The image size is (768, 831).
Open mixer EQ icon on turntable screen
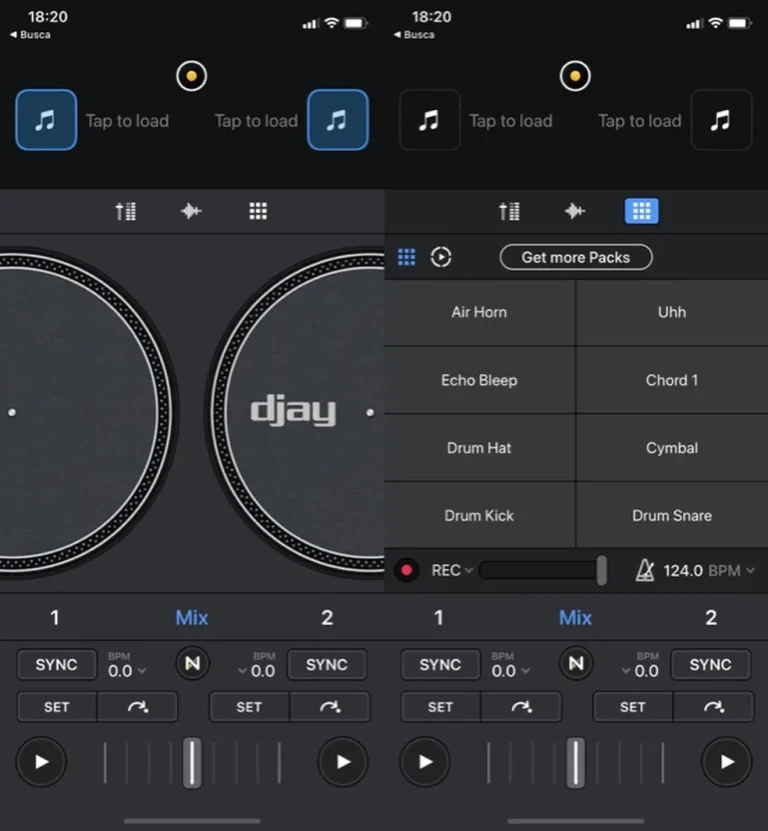click(126, 211)
